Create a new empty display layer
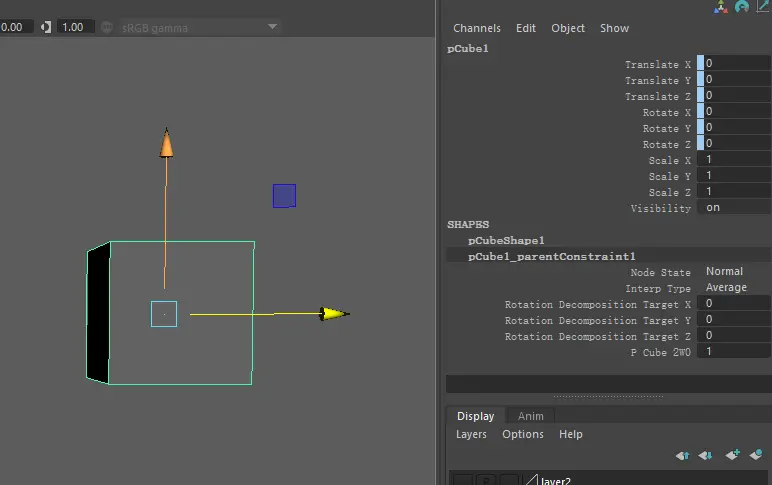Image resolution: width=772 pixels, height=485 pixels. coord(733,455)
